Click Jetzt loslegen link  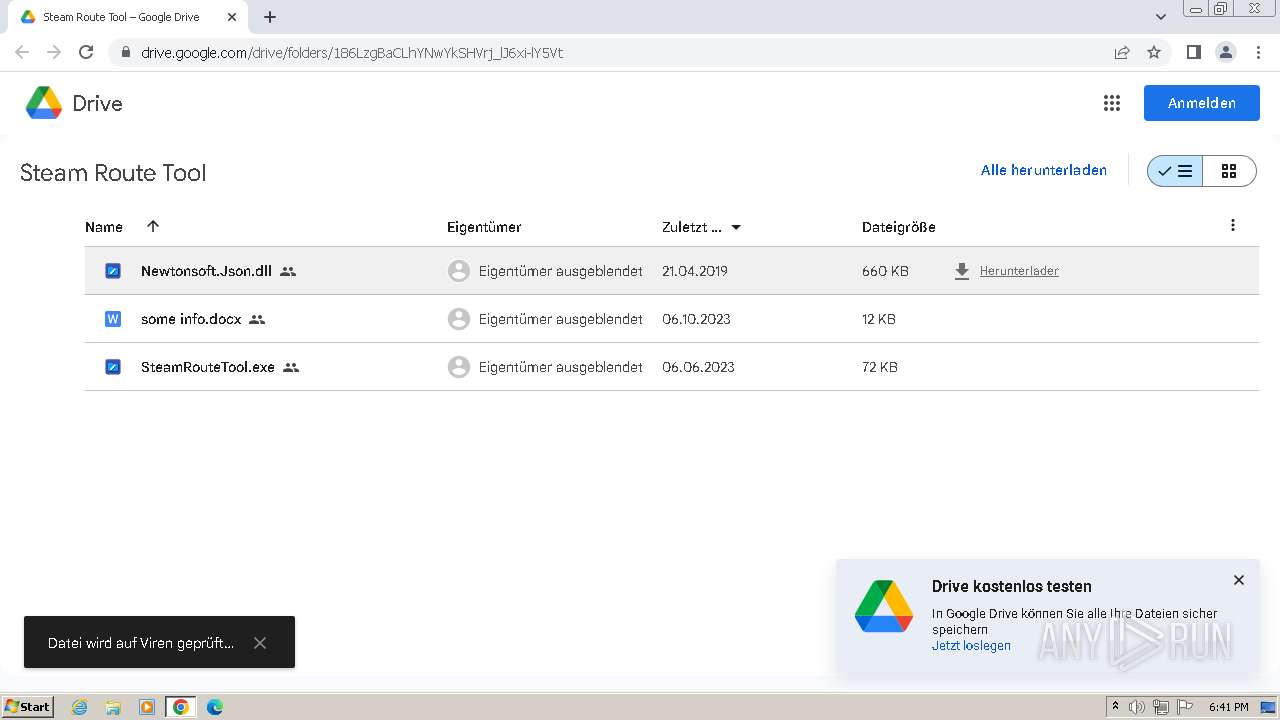(971, 645)
